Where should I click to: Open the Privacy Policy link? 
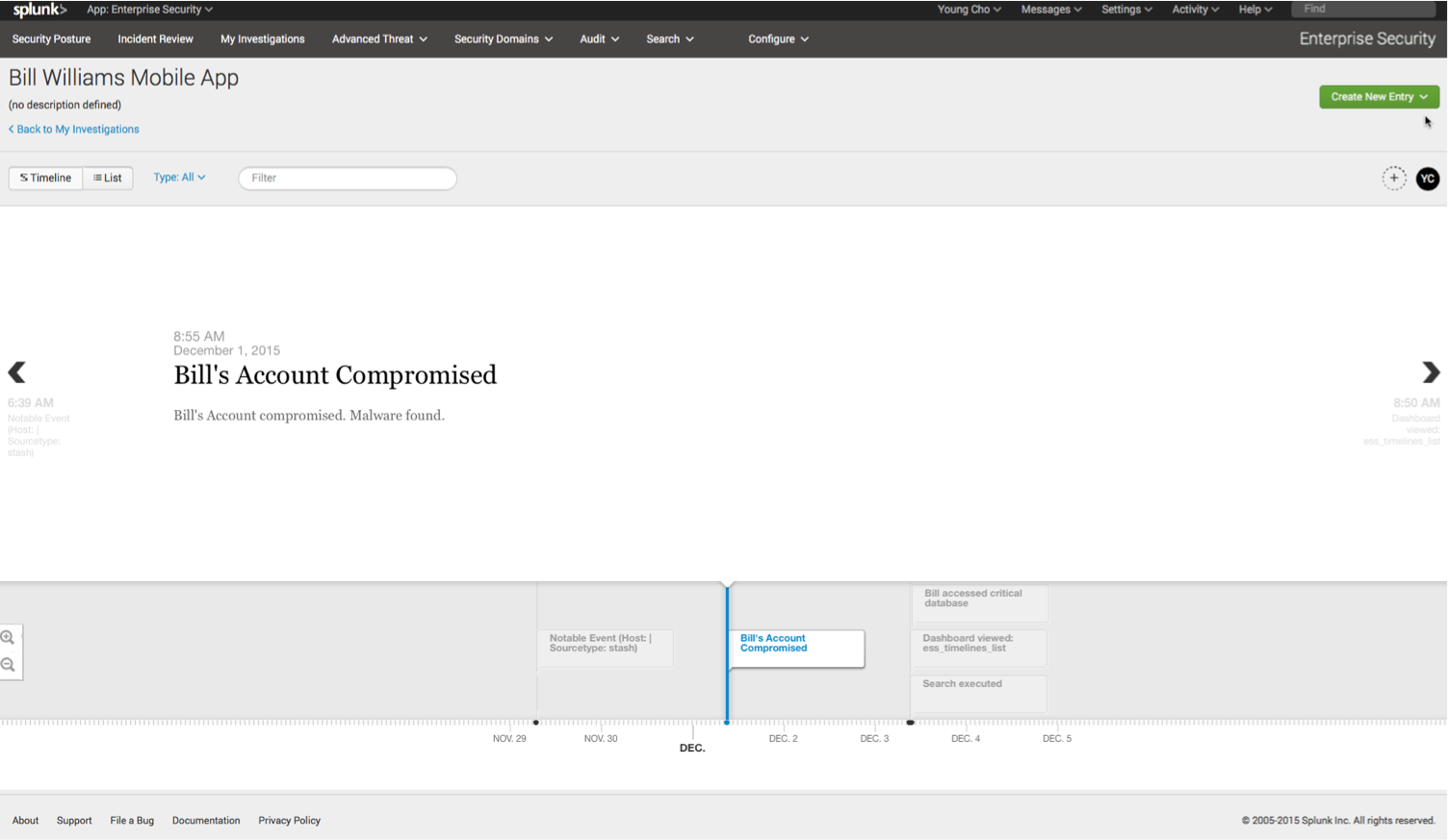tap(289, 821)
